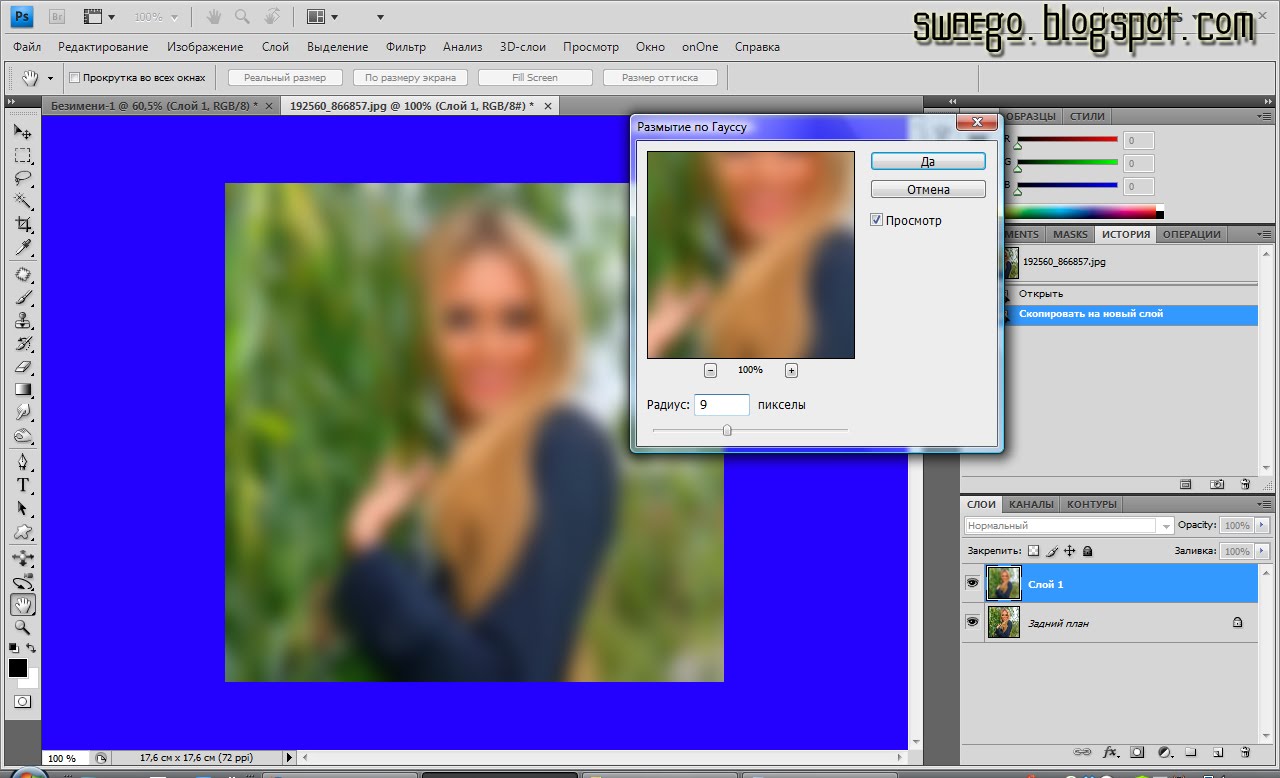The width and height of the screenshot is (1280, 778).
Task: Switch to the 'Безимени-1' document tab
Action: point(160,105)
